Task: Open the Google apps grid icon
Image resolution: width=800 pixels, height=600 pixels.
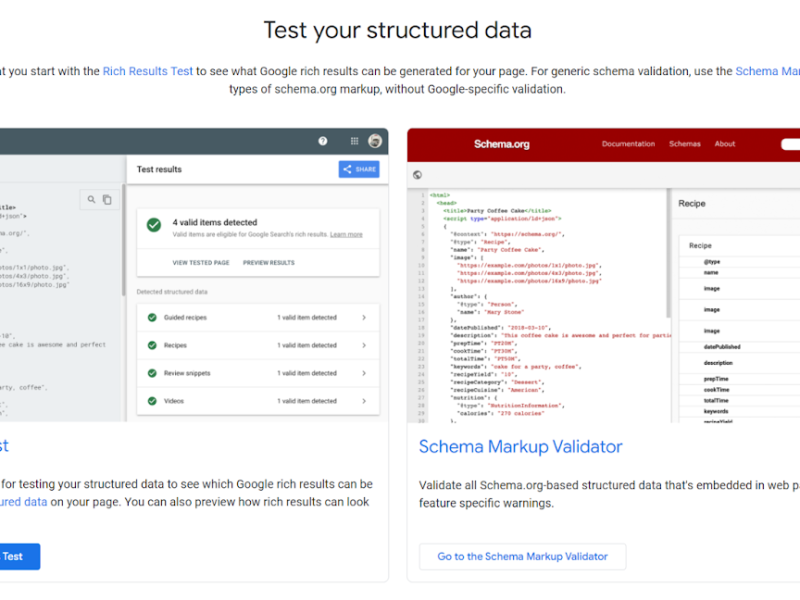Action: 354,141
